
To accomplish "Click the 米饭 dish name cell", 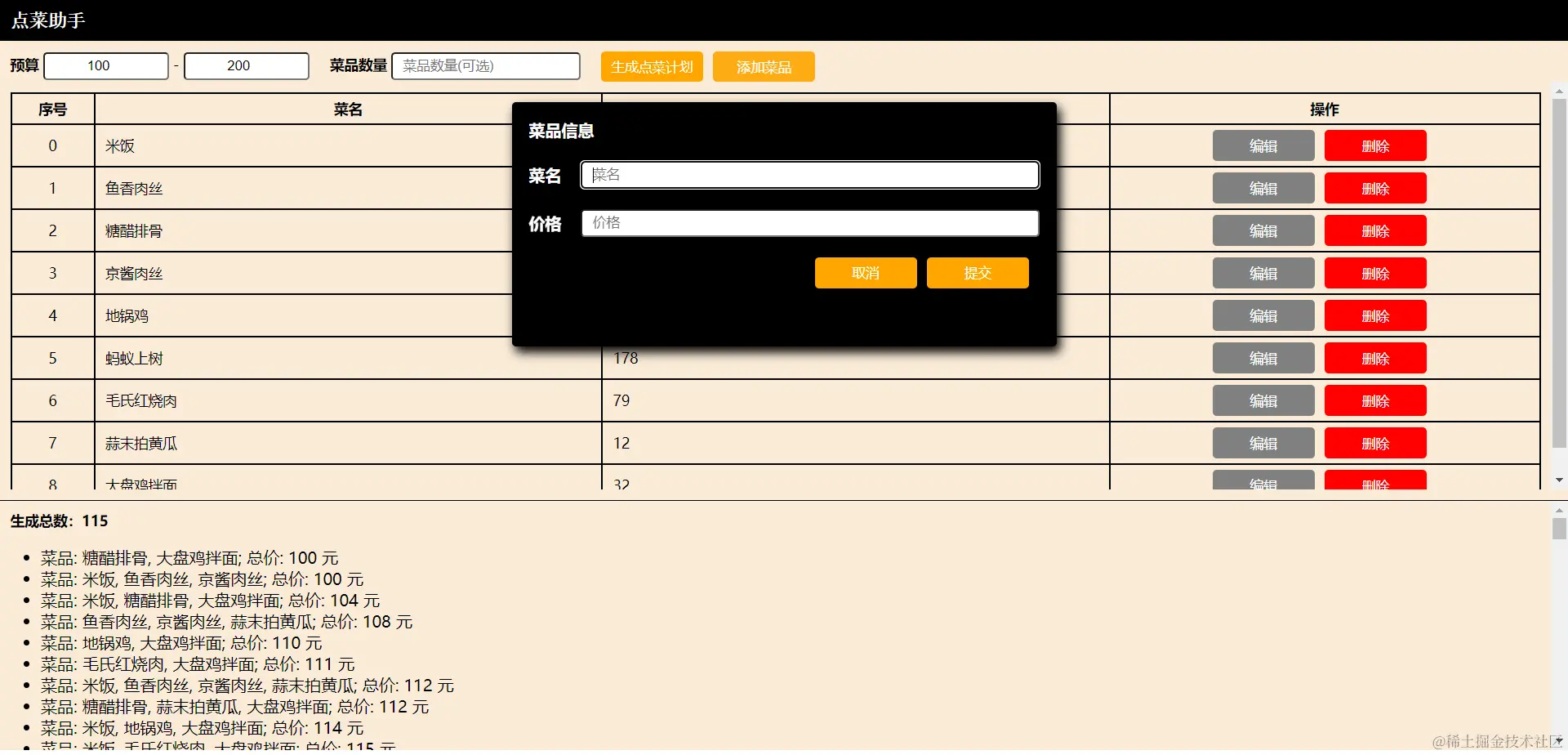I will coord(304,146).
